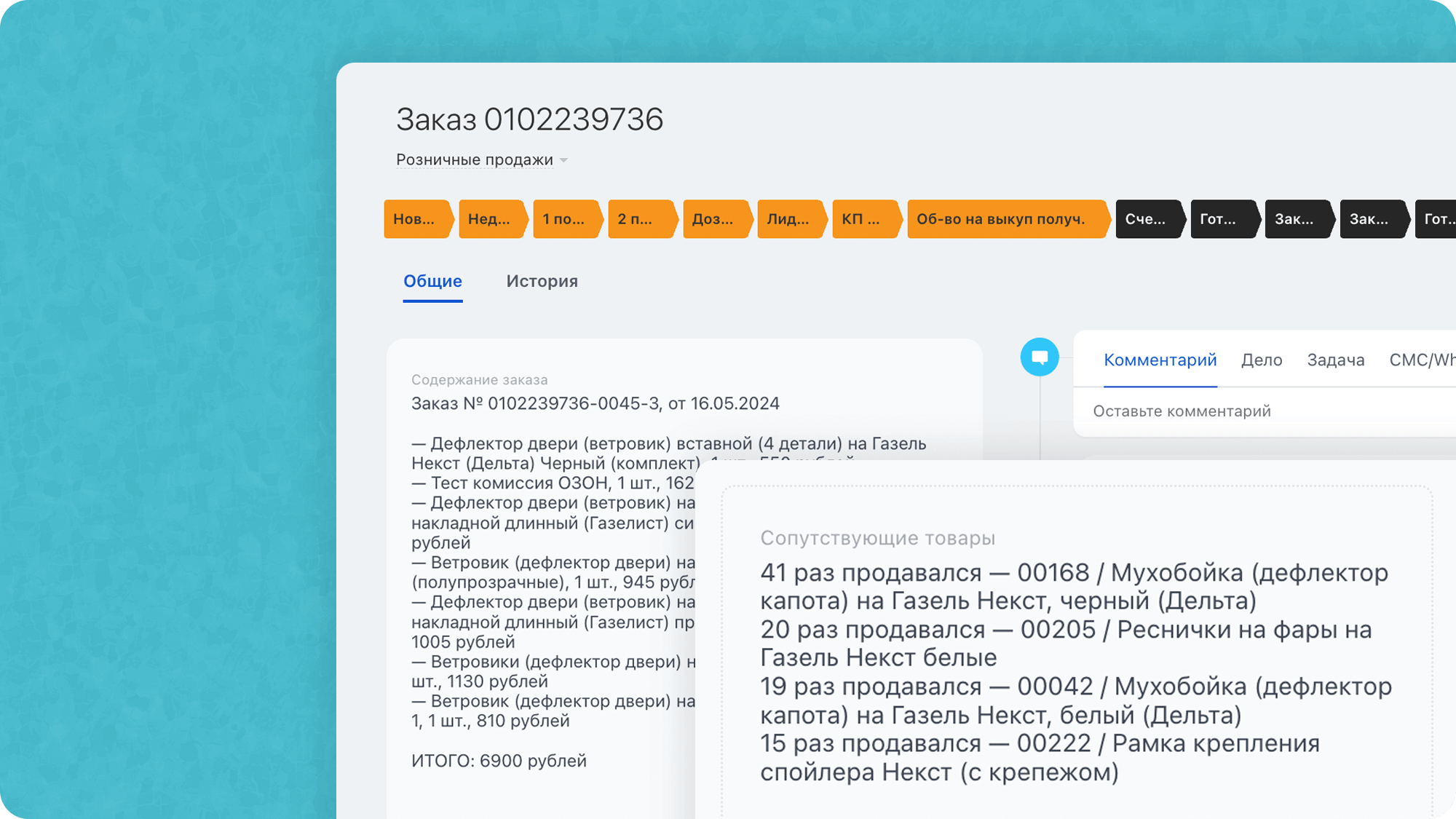Advance order to the «Сче...» stage
1456x819 pixels.
[x=1145, y=219]
